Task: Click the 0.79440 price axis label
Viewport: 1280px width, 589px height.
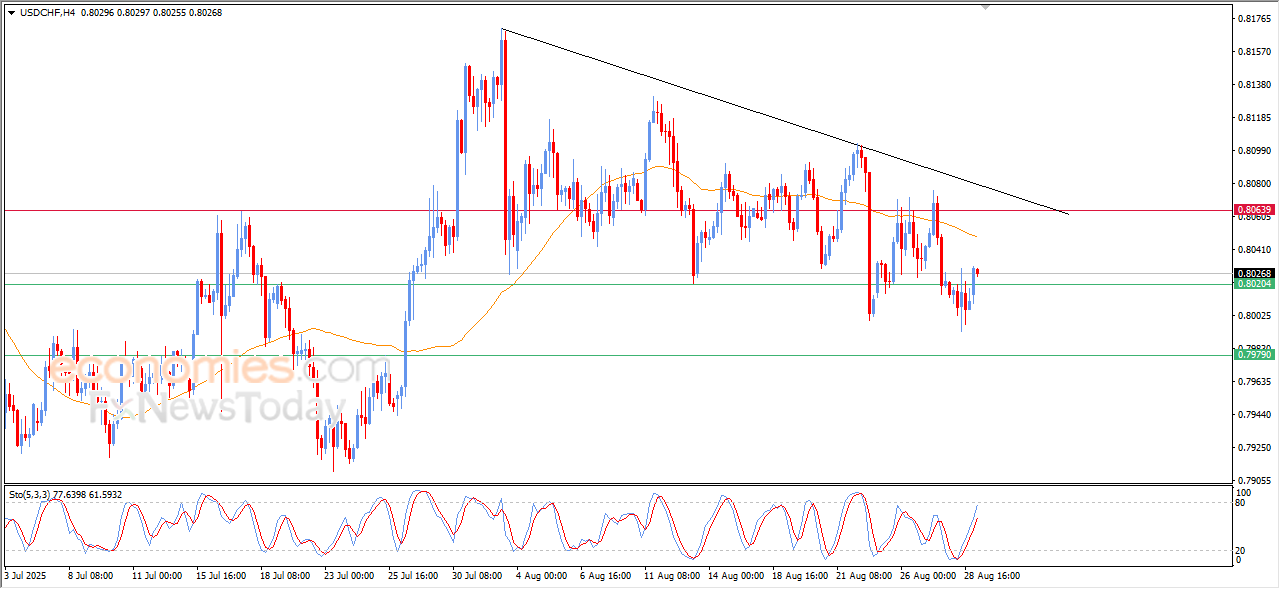Action: [1254, 415]
